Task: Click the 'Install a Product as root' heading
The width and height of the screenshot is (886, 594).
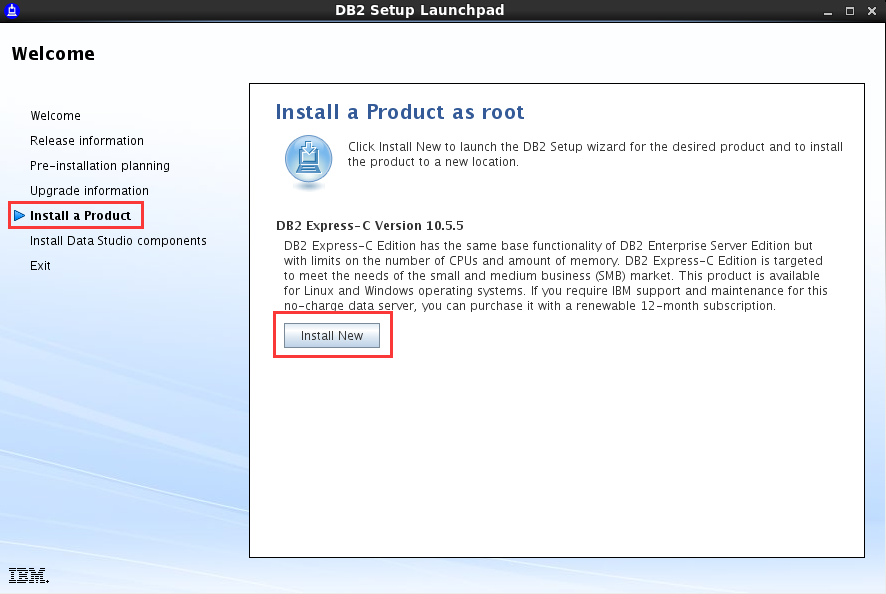Action: [400, 112]
